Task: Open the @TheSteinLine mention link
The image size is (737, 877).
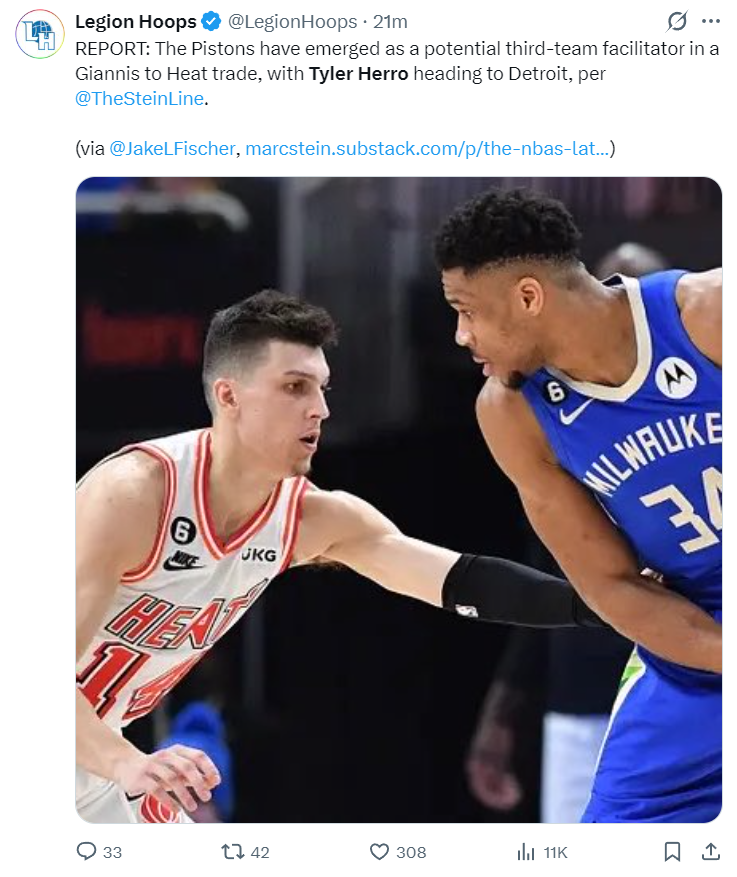Action: pyautogui.click(x=139, y=98)
